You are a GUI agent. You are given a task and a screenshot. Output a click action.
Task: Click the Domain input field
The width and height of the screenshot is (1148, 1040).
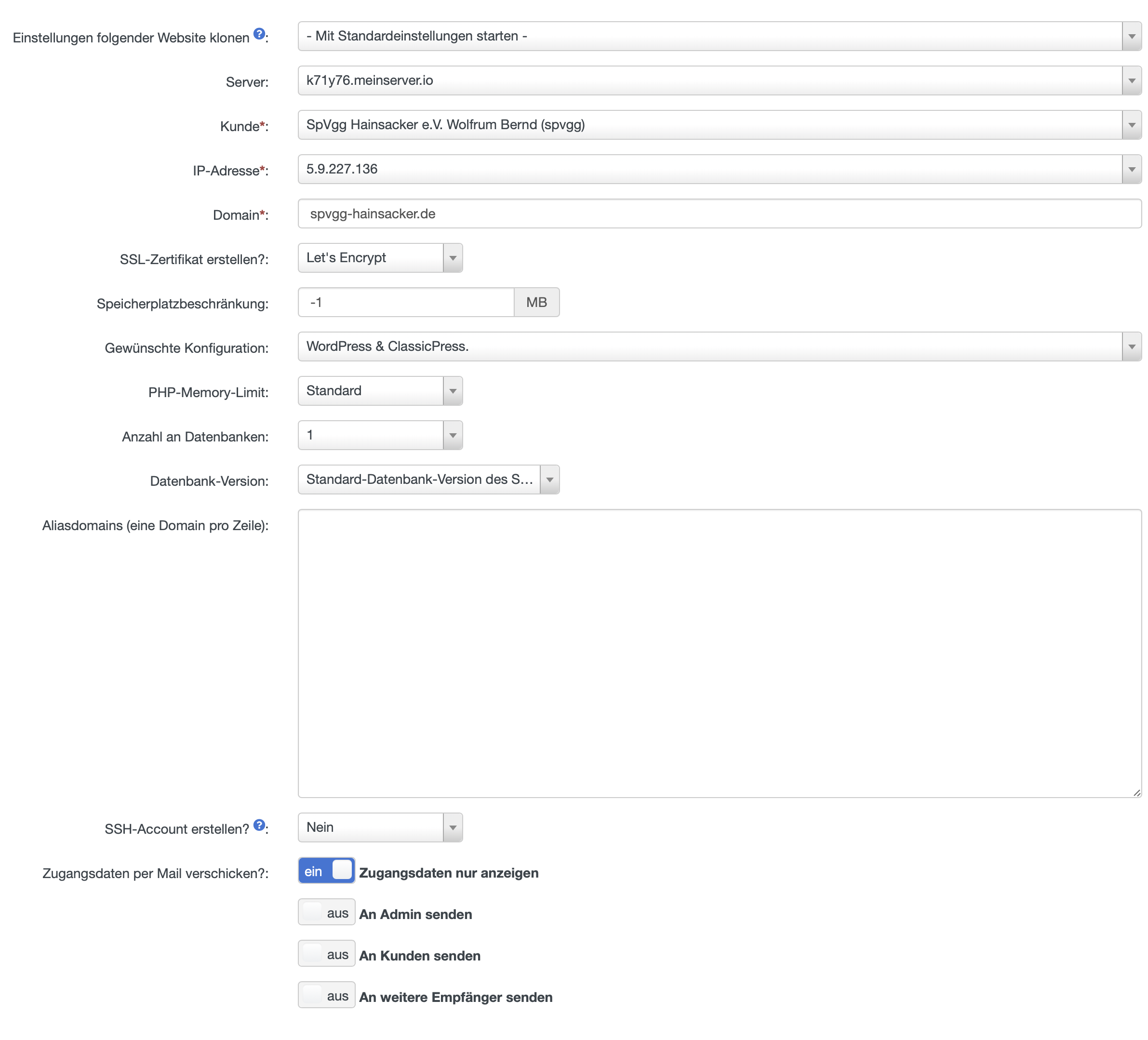(x=719, y=213)
